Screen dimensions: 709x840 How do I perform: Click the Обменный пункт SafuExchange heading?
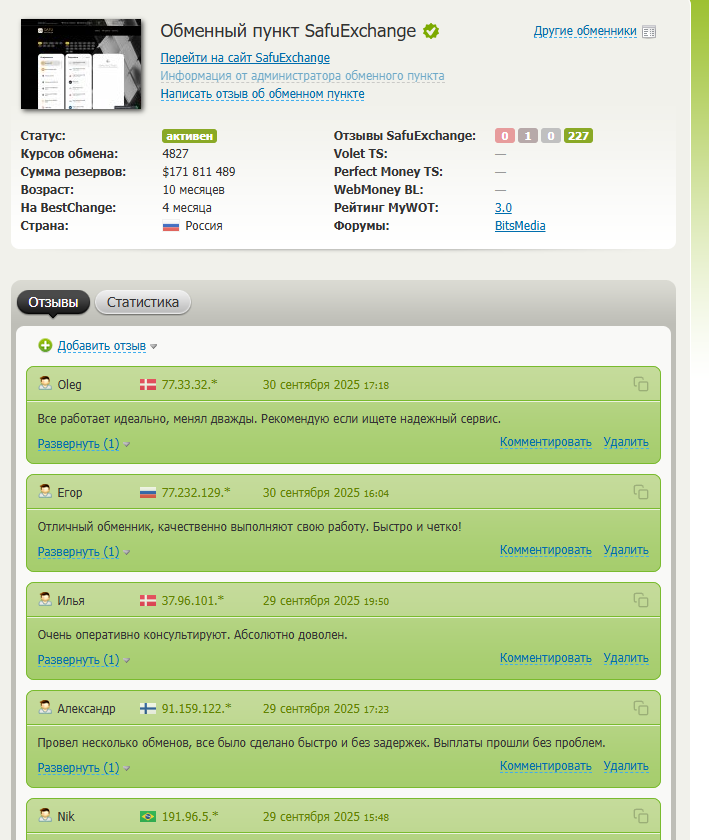click(x=288, y=31)
